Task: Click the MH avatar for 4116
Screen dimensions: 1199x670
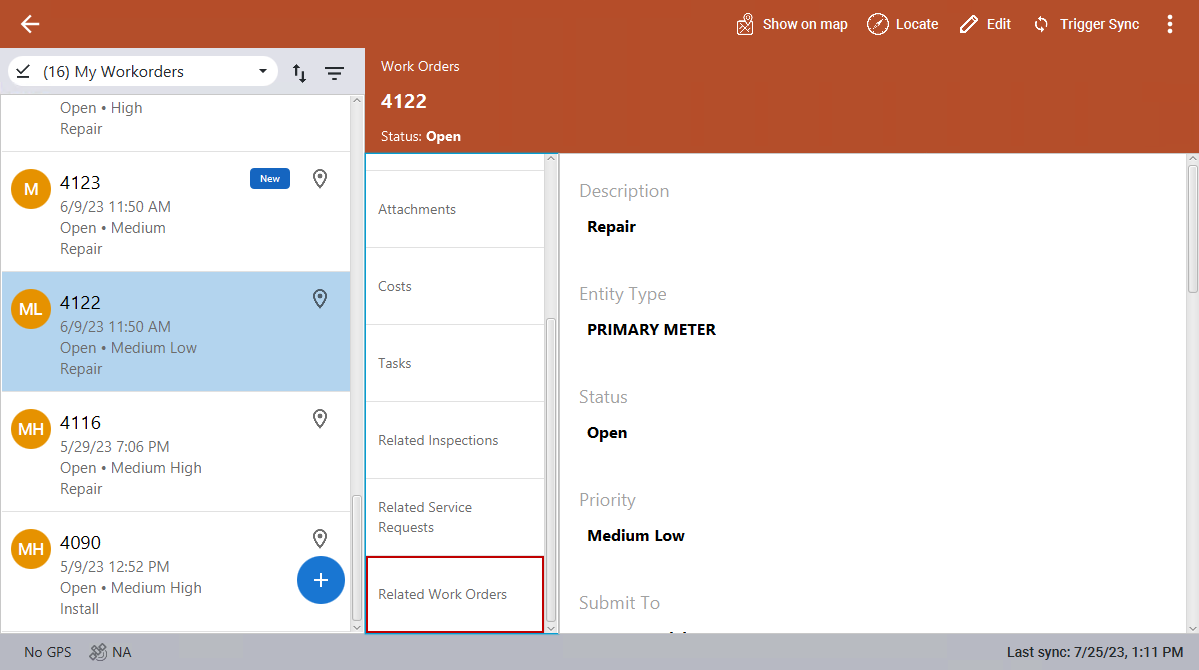Action: click(x=31, y=429)
